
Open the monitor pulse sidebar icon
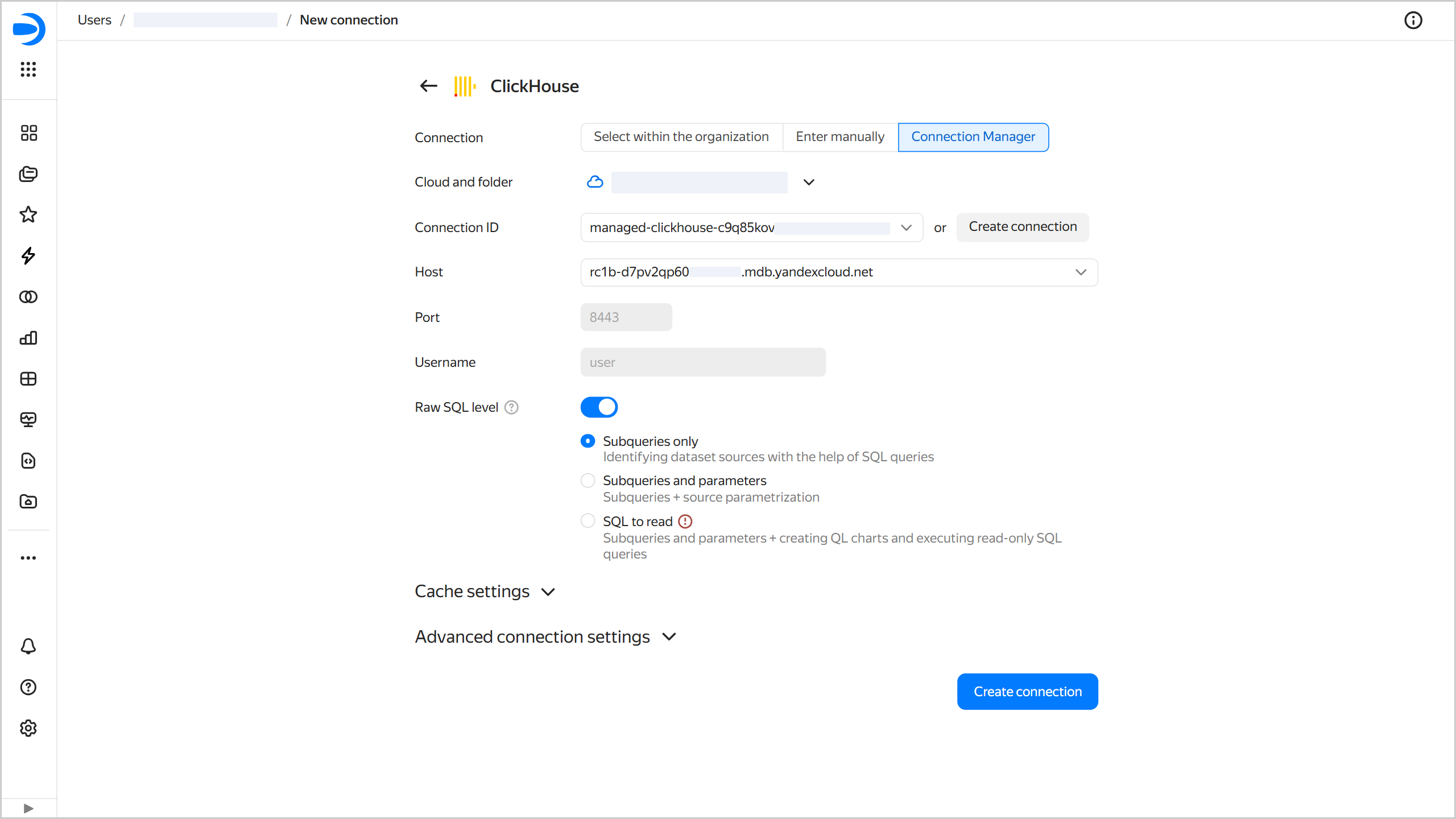[x=28, y=420]
